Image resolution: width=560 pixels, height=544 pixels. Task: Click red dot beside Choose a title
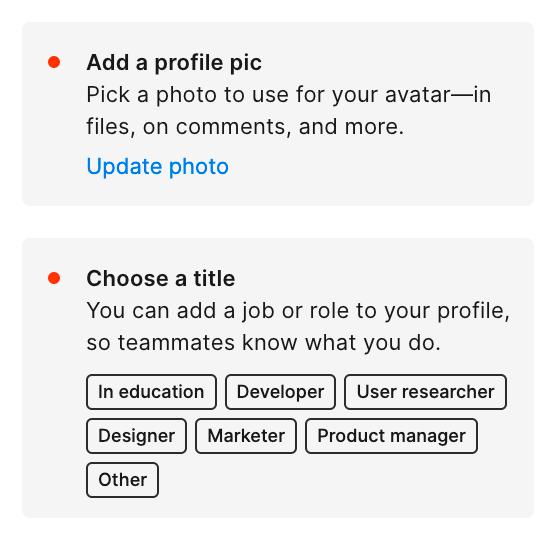pyautogui.click(x=54, y=278)
